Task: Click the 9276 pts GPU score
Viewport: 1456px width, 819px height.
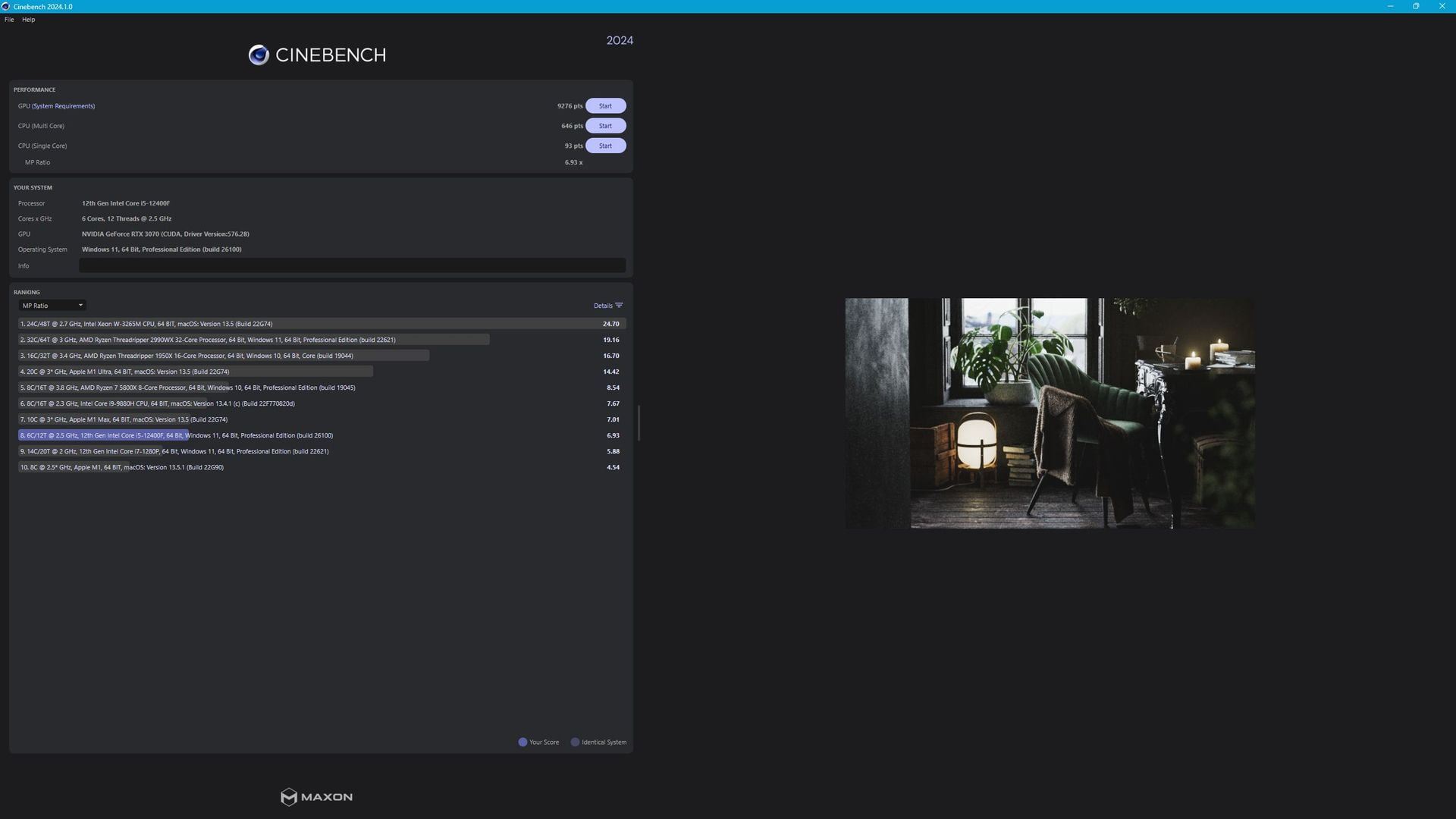Action: pyautogui.click(x=570, y=106)
